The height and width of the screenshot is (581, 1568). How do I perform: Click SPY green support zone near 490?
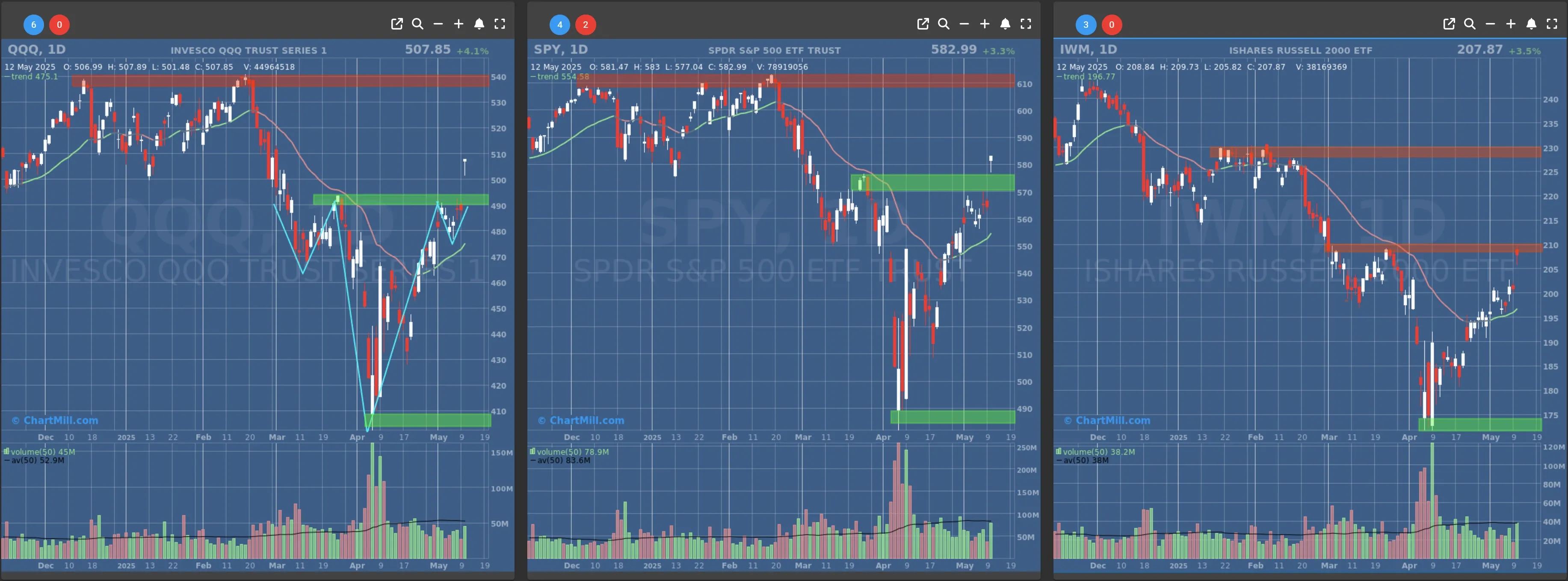(953, 417)
